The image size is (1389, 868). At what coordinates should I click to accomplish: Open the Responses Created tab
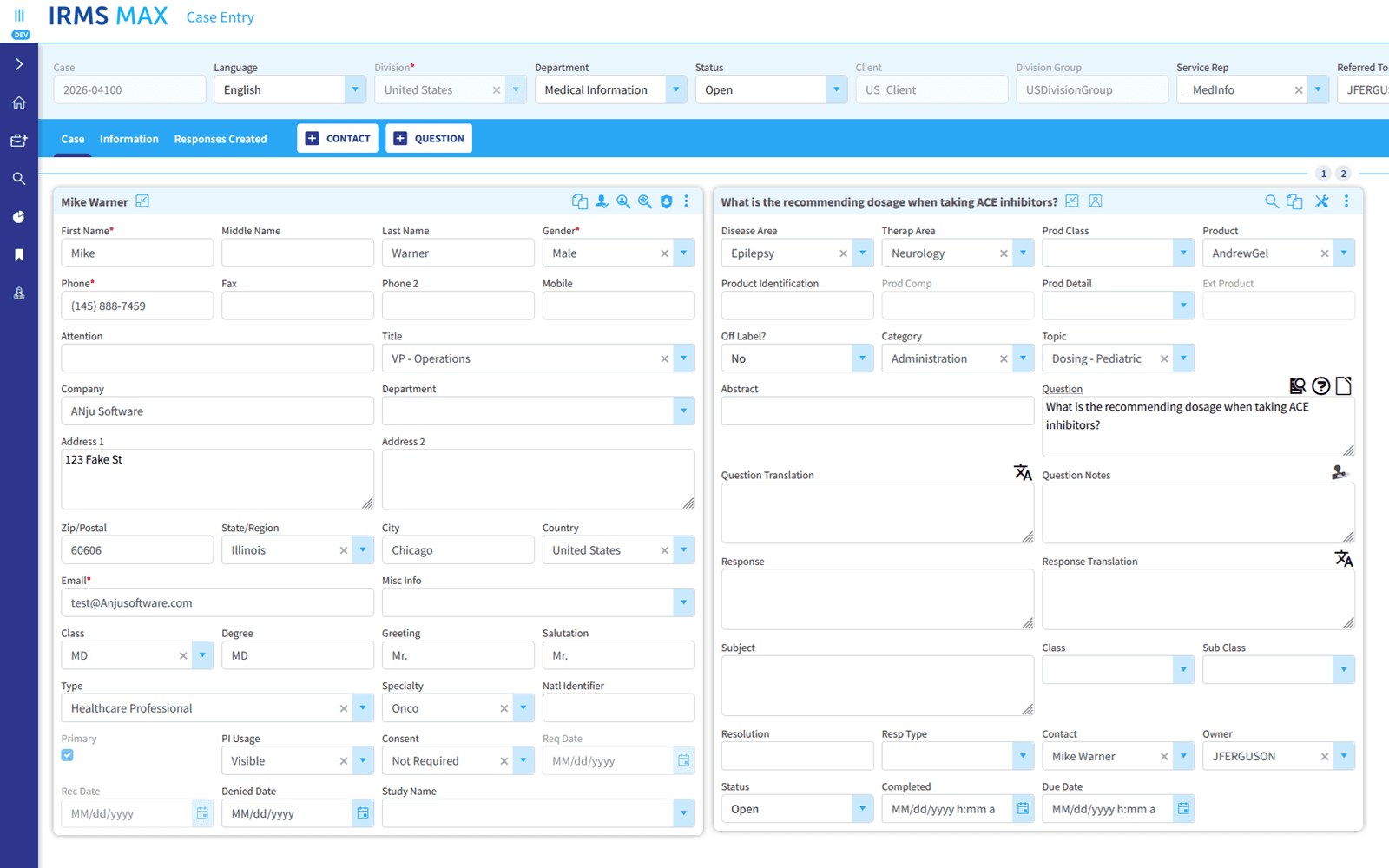tap(221, 139)
